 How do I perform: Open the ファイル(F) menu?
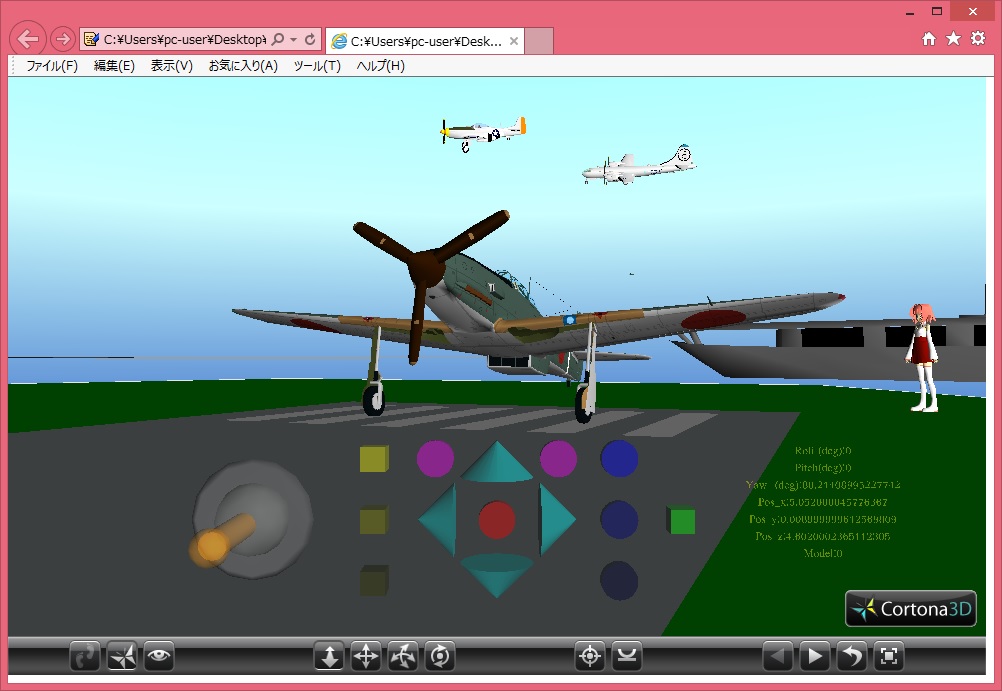52,66
